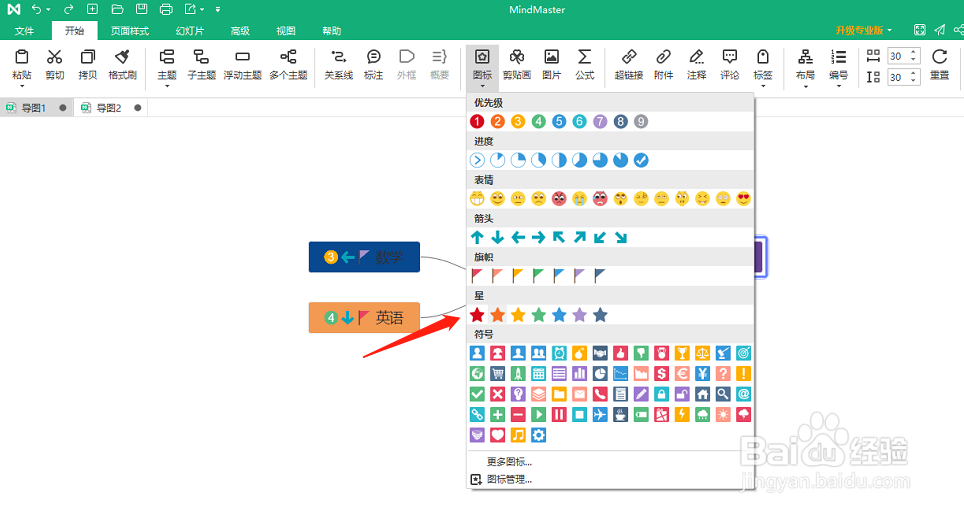The height and width of the screenshot is (515, 964).
Task: Click the Undo icon in title bar
Action: (x=36, y=9)
